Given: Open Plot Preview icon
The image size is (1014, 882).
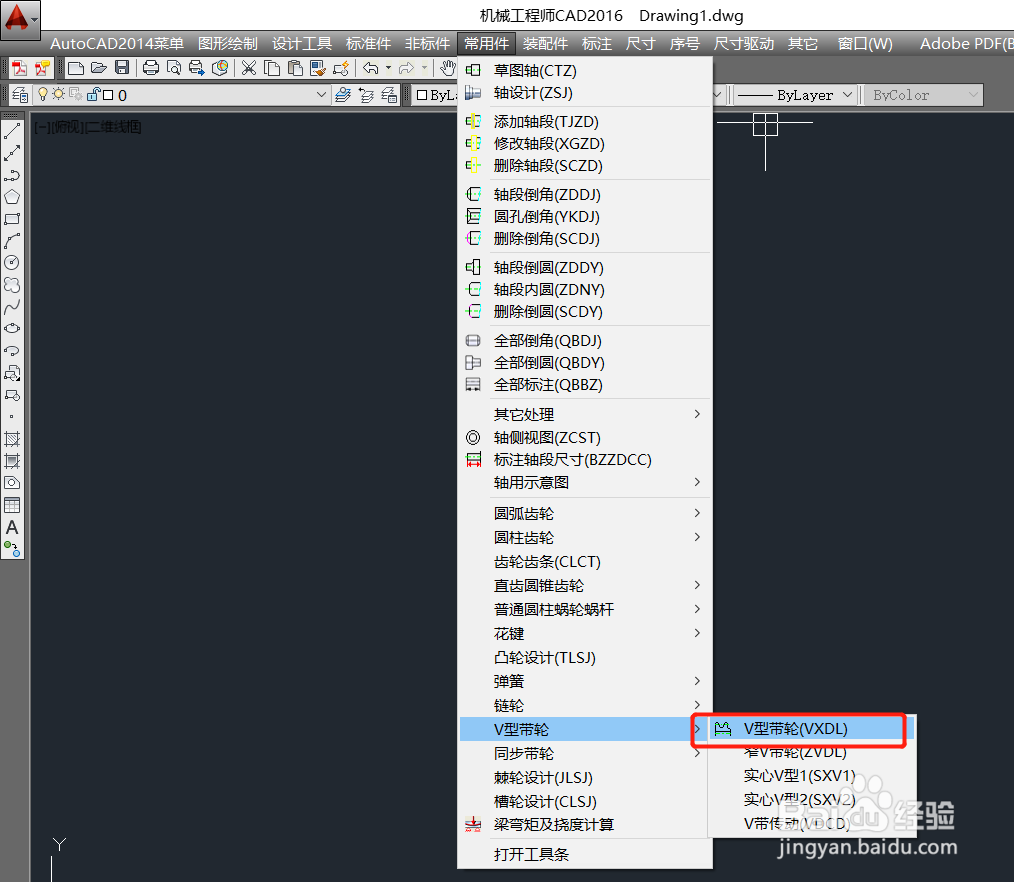Looking at the screenshot, I should coord(174,68).
